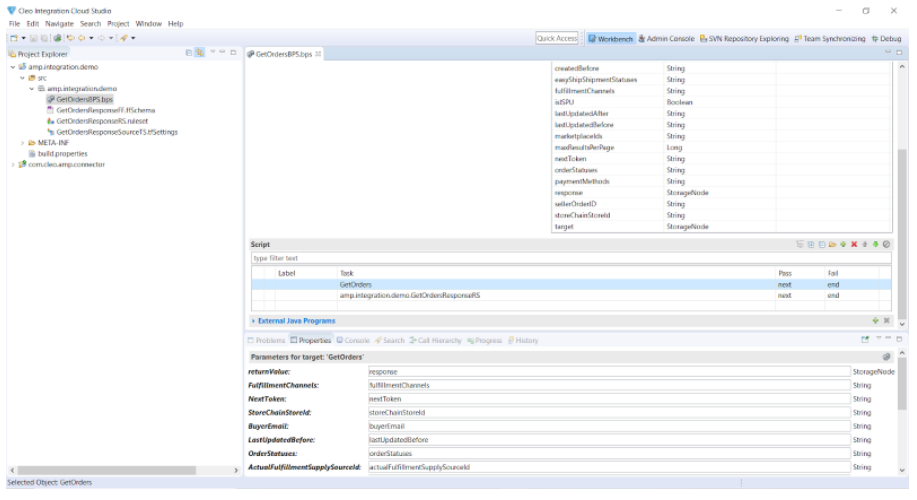Open the Project menu
The height and width of the screenshot is (500, 917).
pyautogui.click(x=118, y=24)
